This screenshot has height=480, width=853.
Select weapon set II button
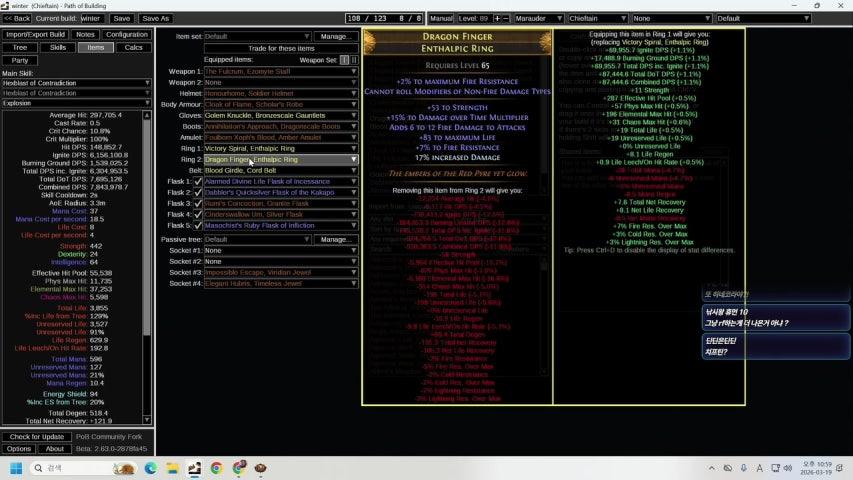pos(353,60)
